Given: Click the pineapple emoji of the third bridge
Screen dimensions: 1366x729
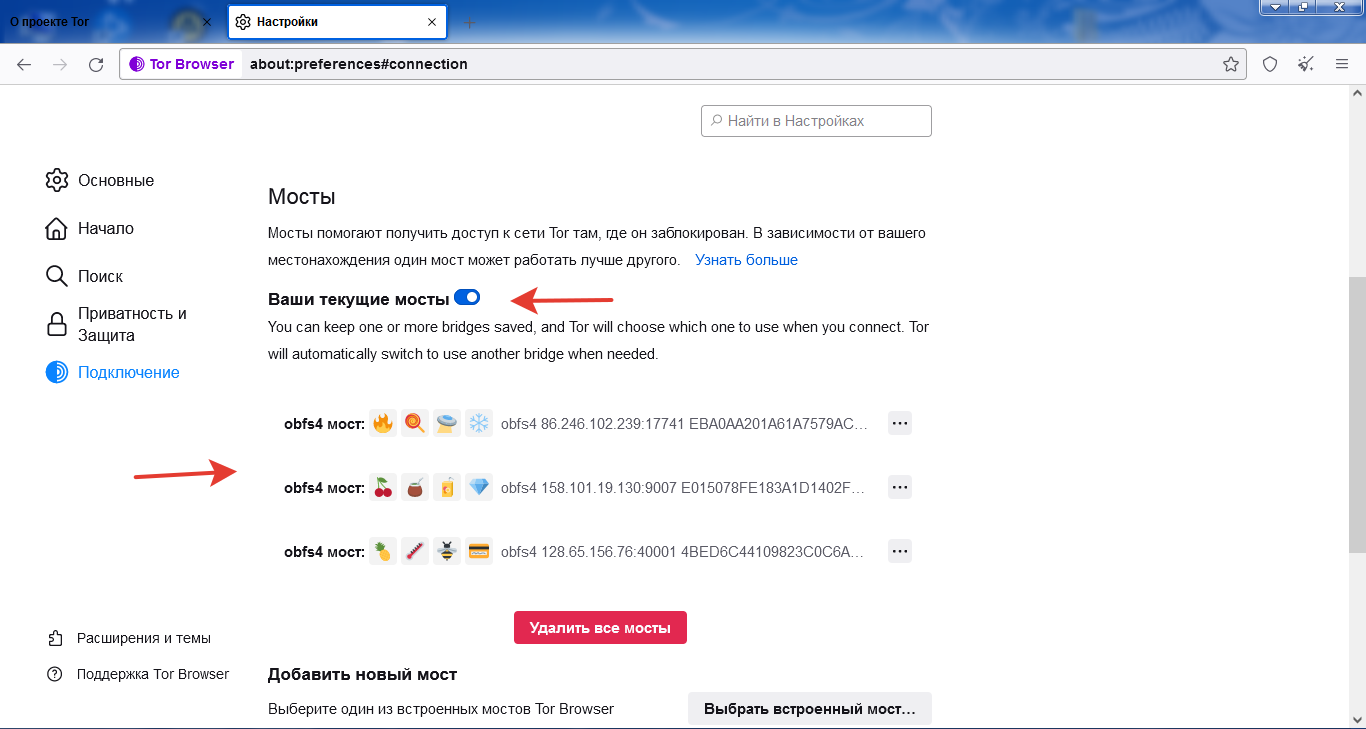Looking at the screenshot, I should [382, 551].
